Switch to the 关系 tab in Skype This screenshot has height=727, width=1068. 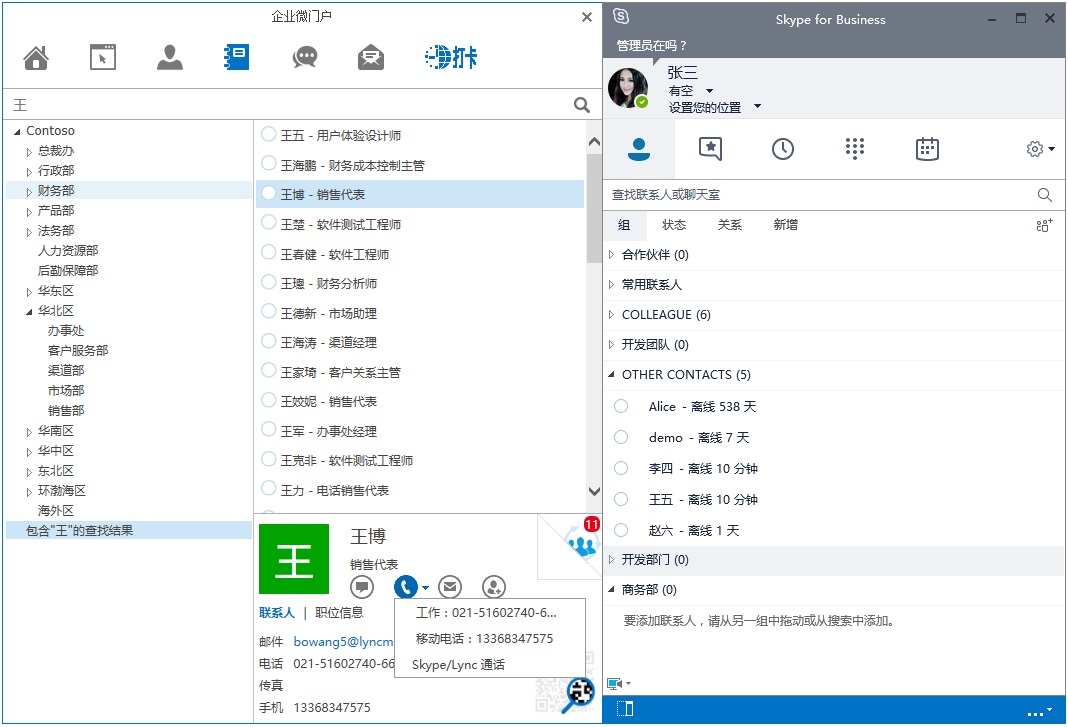click(x=729, y=225)
